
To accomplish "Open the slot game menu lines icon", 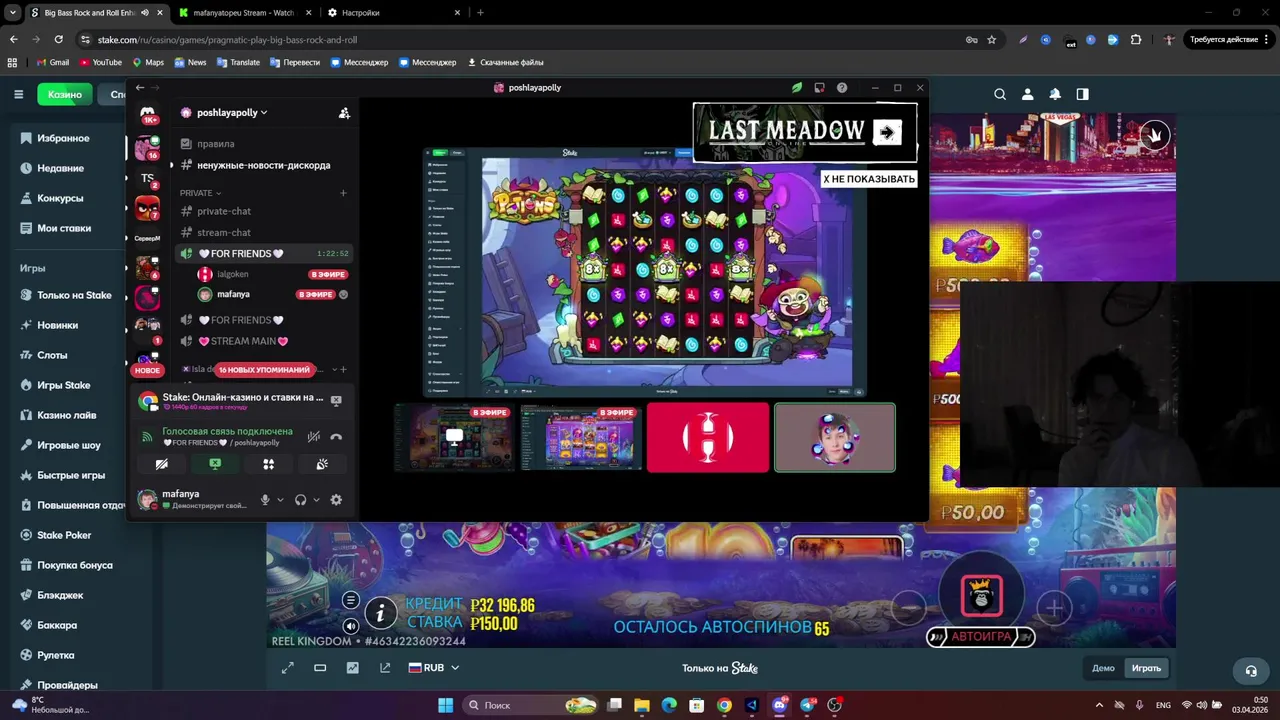I will [x=350, y=600].
